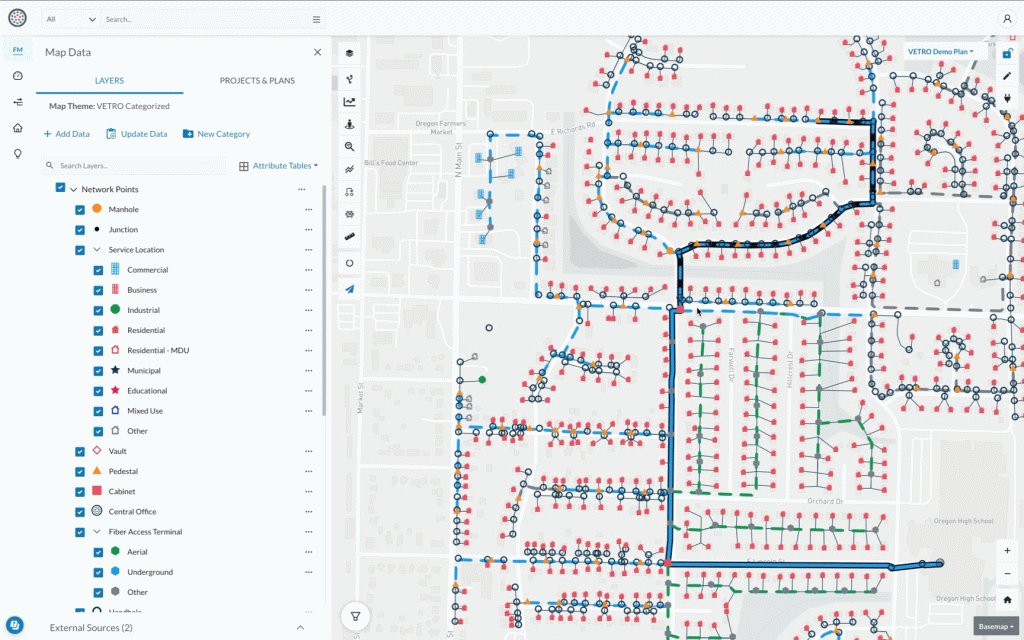Toggle the Junction layer checkbox
Image resolution: width=1024 pixels, height=640 pixels.
[x=80, y=230]
